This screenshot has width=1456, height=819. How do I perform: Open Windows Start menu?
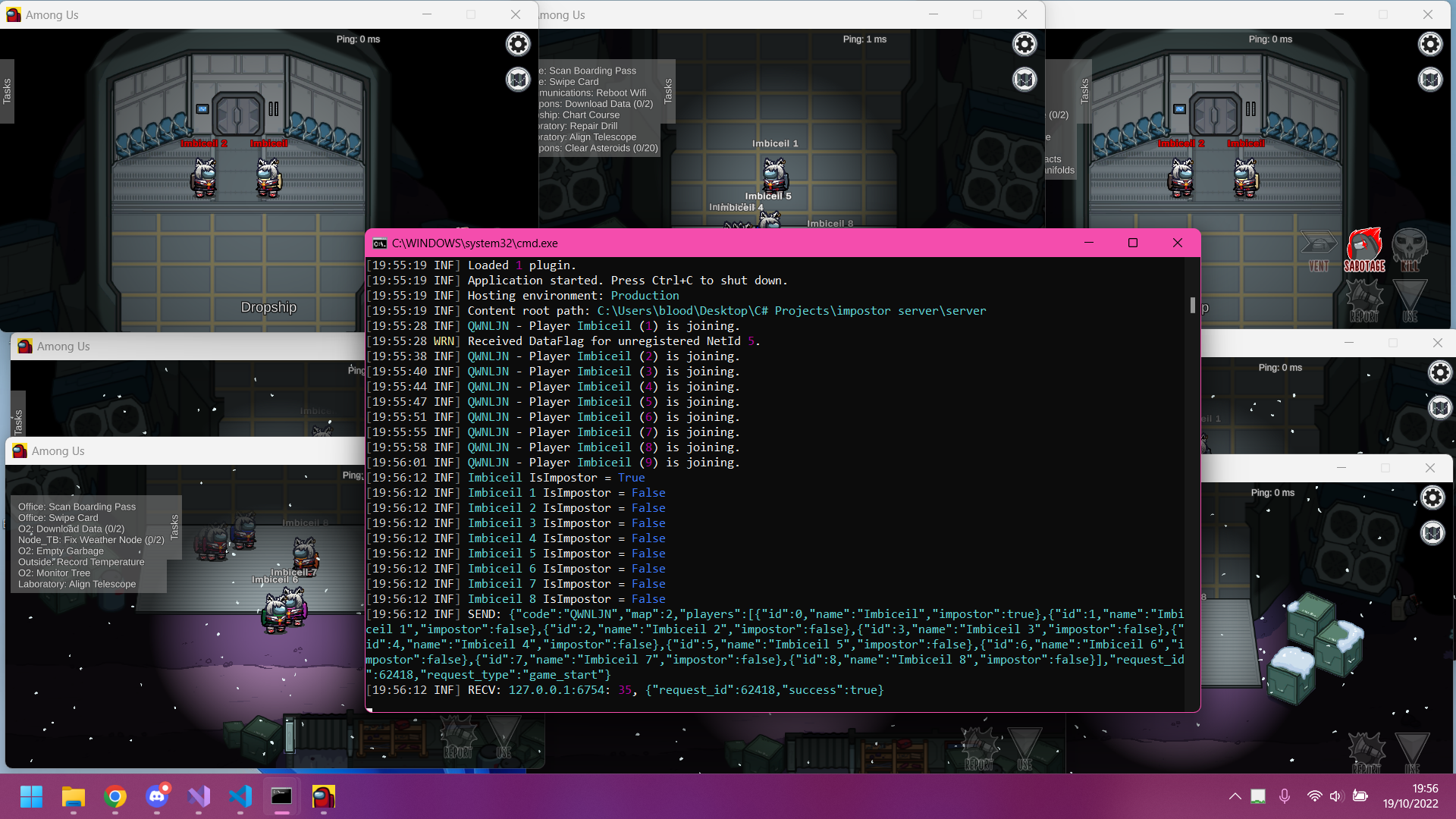31,796
